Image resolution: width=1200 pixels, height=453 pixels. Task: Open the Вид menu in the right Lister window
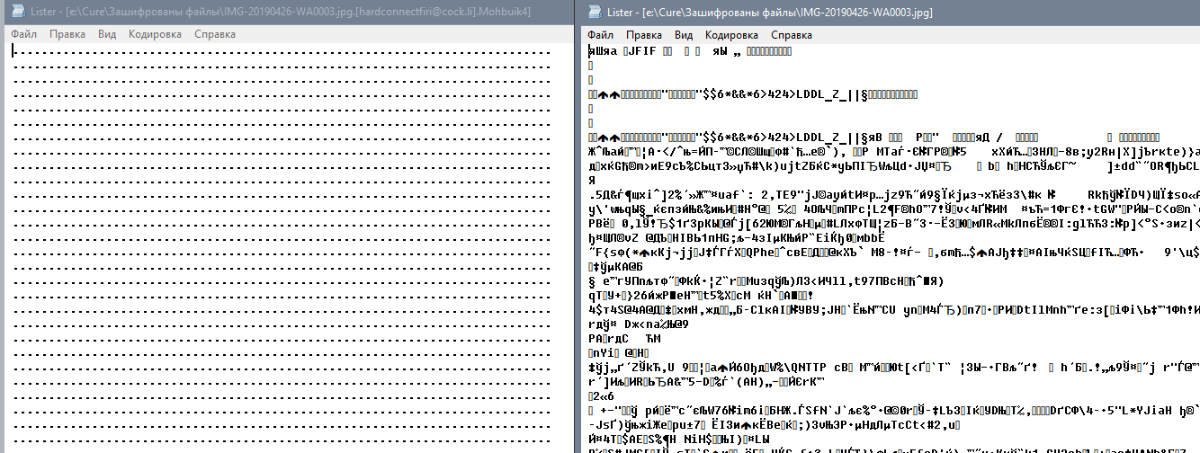[x=683, y=34]
